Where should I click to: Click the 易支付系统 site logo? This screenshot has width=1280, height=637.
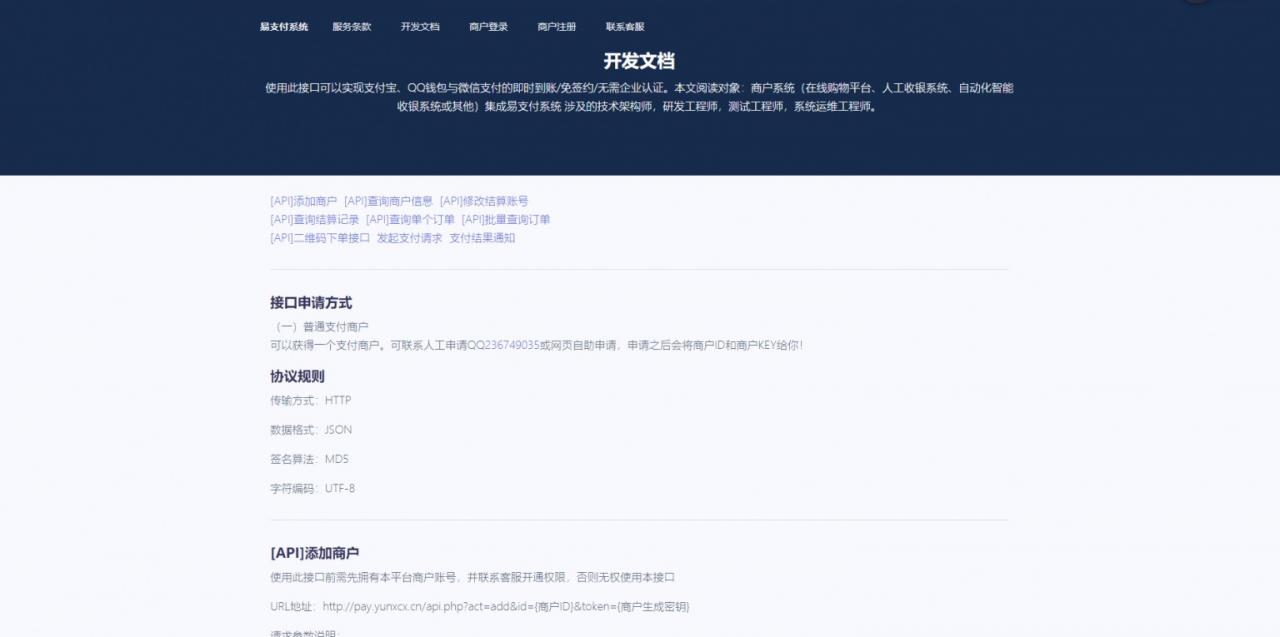pyautogui.click(x=284, y=27)
